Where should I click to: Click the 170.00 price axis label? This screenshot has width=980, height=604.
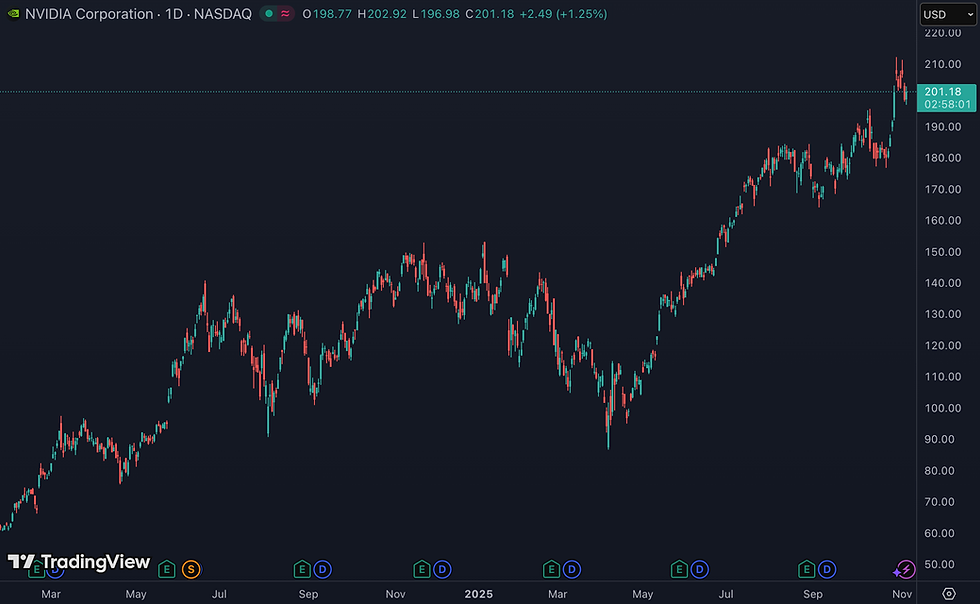click(942, 189)
